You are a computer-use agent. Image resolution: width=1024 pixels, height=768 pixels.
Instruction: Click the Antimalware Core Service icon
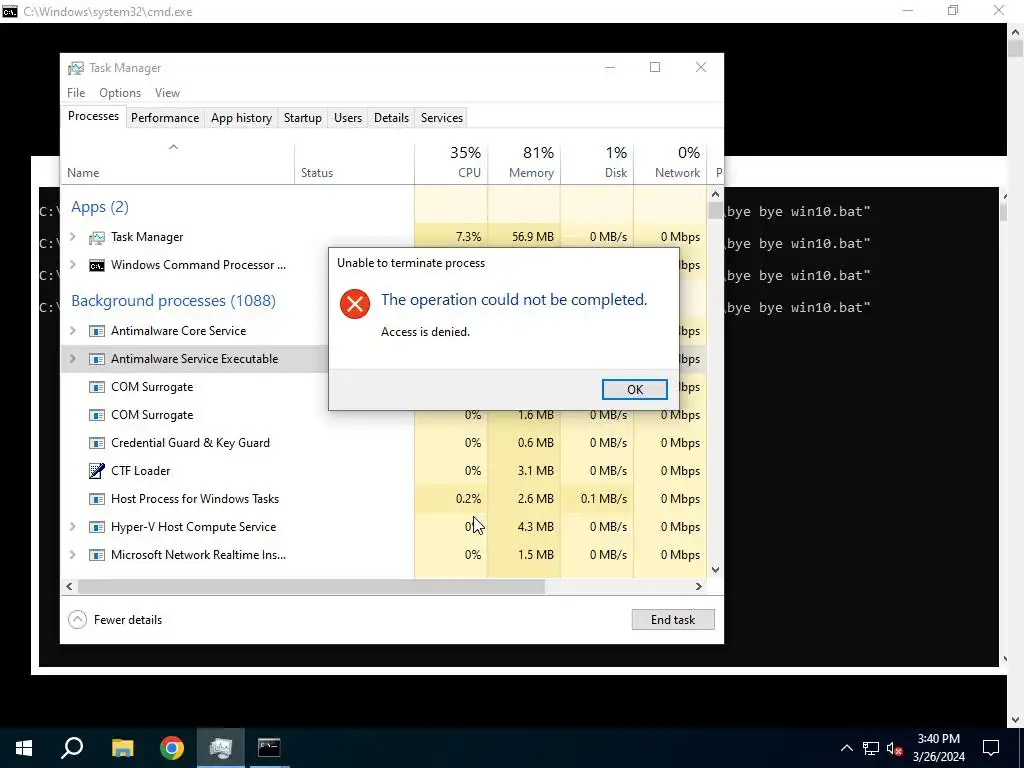pos(97,331)
